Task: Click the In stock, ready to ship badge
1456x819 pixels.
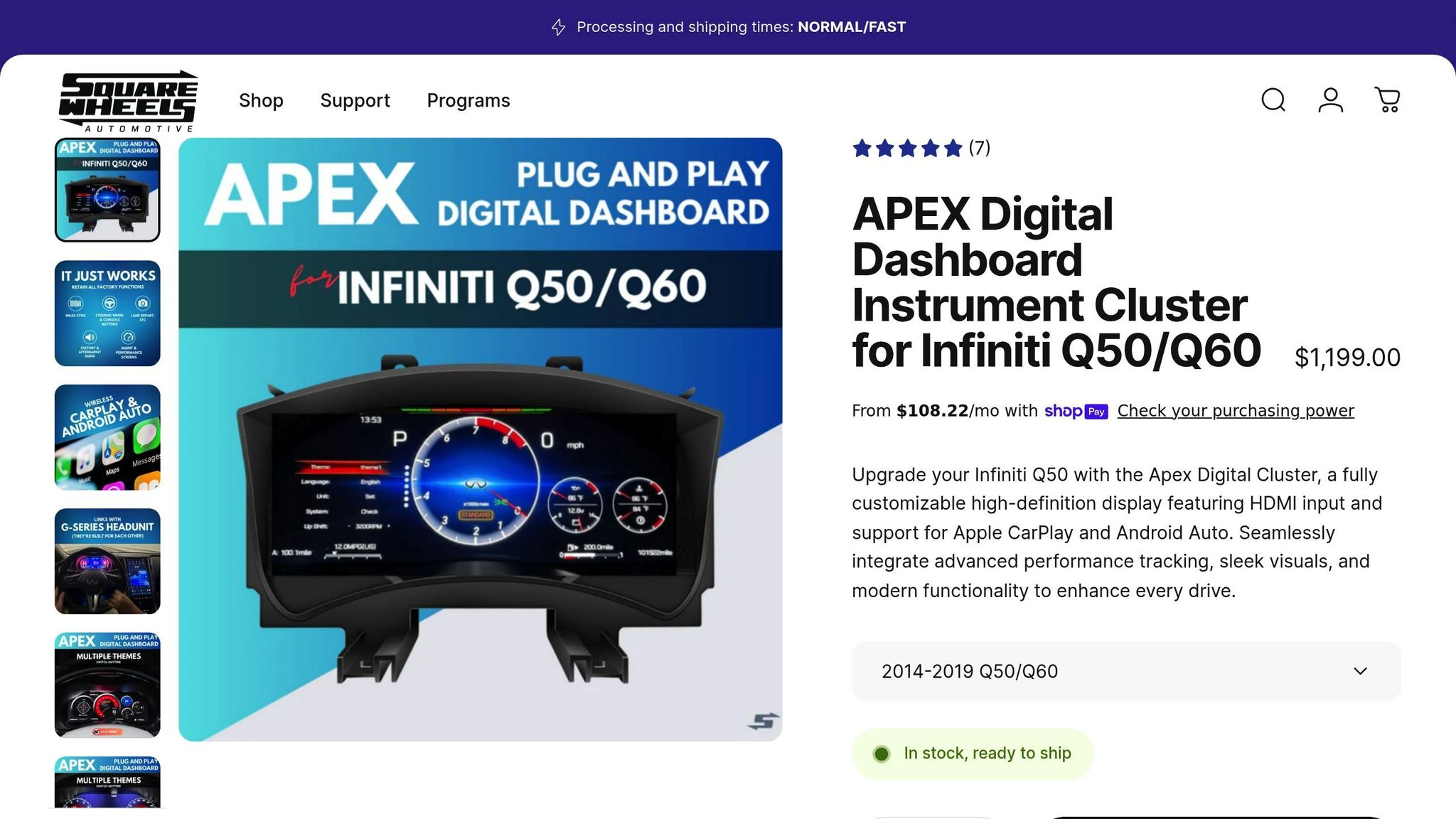Action: (973, 754)
